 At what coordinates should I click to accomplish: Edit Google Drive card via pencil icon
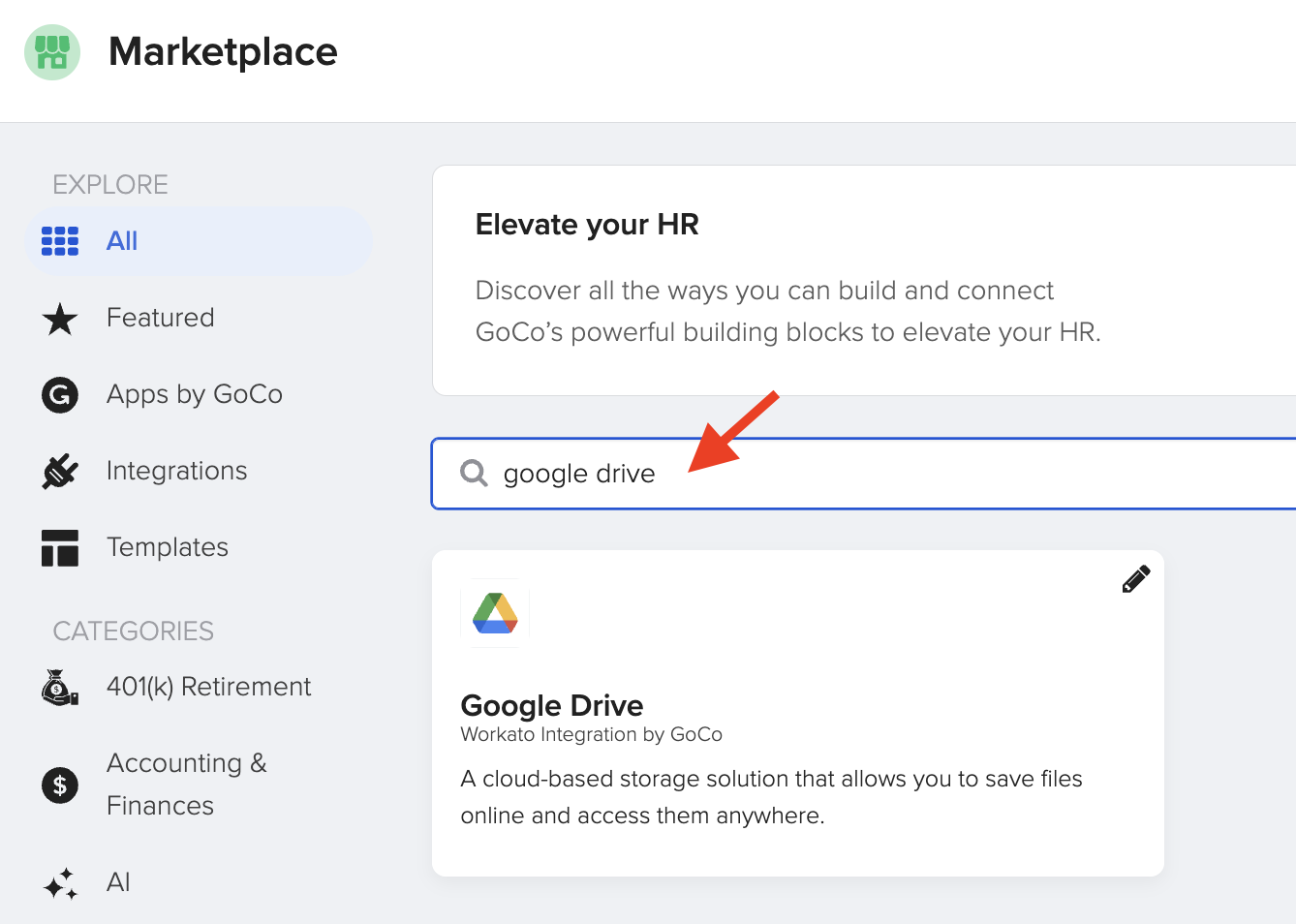pos(1135,579)
